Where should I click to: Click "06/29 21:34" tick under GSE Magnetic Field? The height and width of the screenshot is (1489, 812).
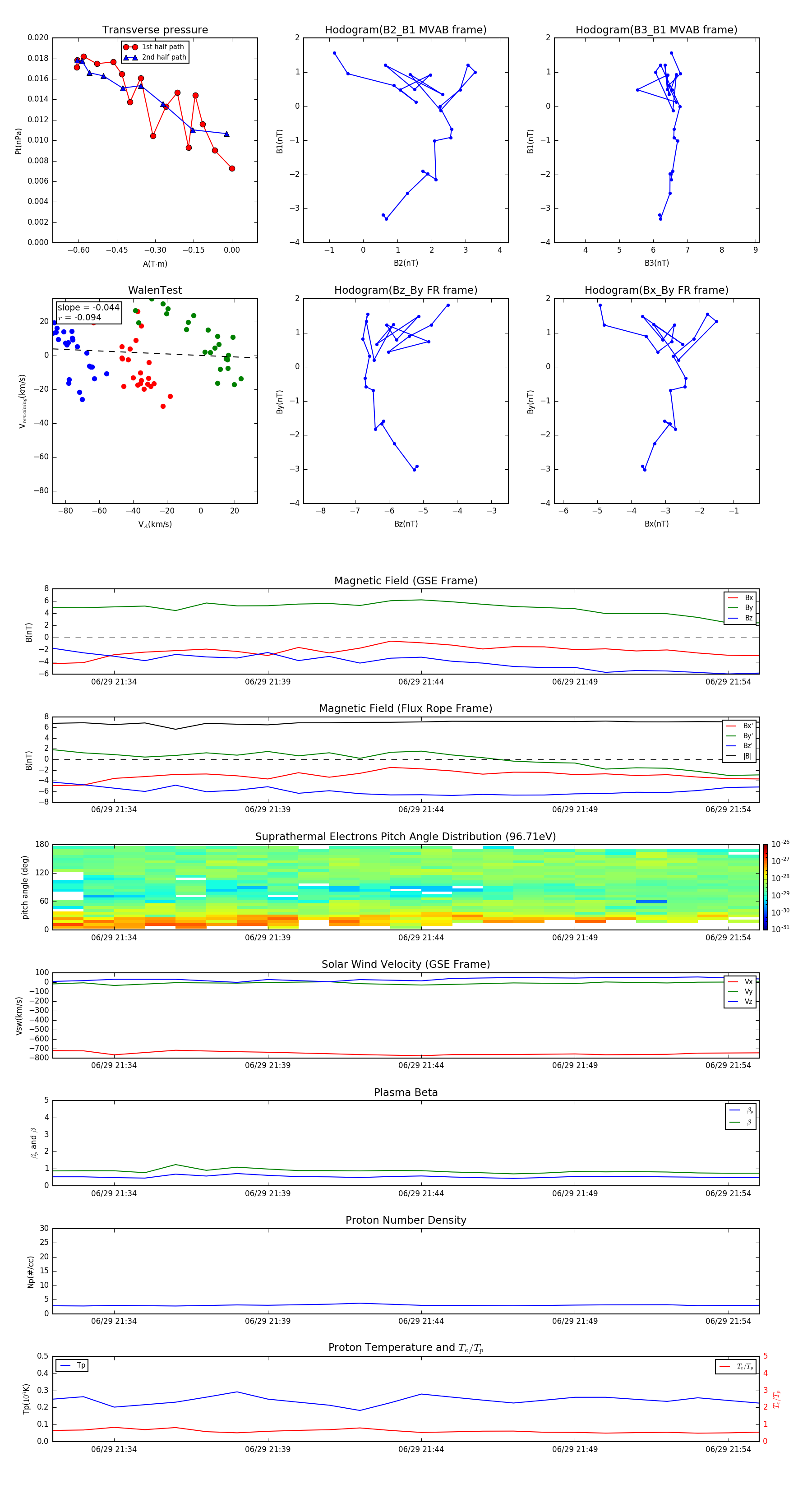pyautogui.click(x=114, y=681)
